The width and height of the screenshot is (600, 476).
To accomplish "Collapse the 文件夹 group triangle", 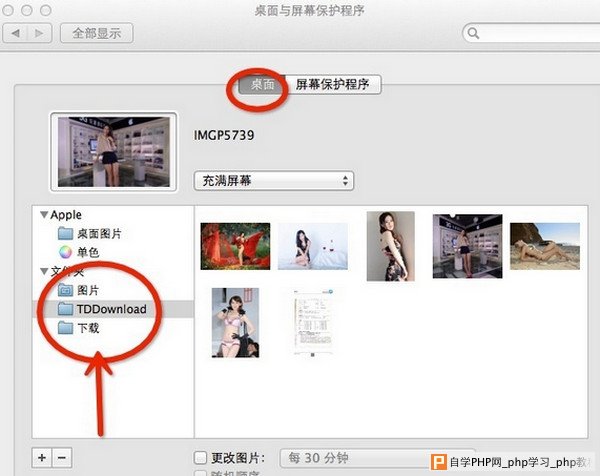I will point(44,271).
